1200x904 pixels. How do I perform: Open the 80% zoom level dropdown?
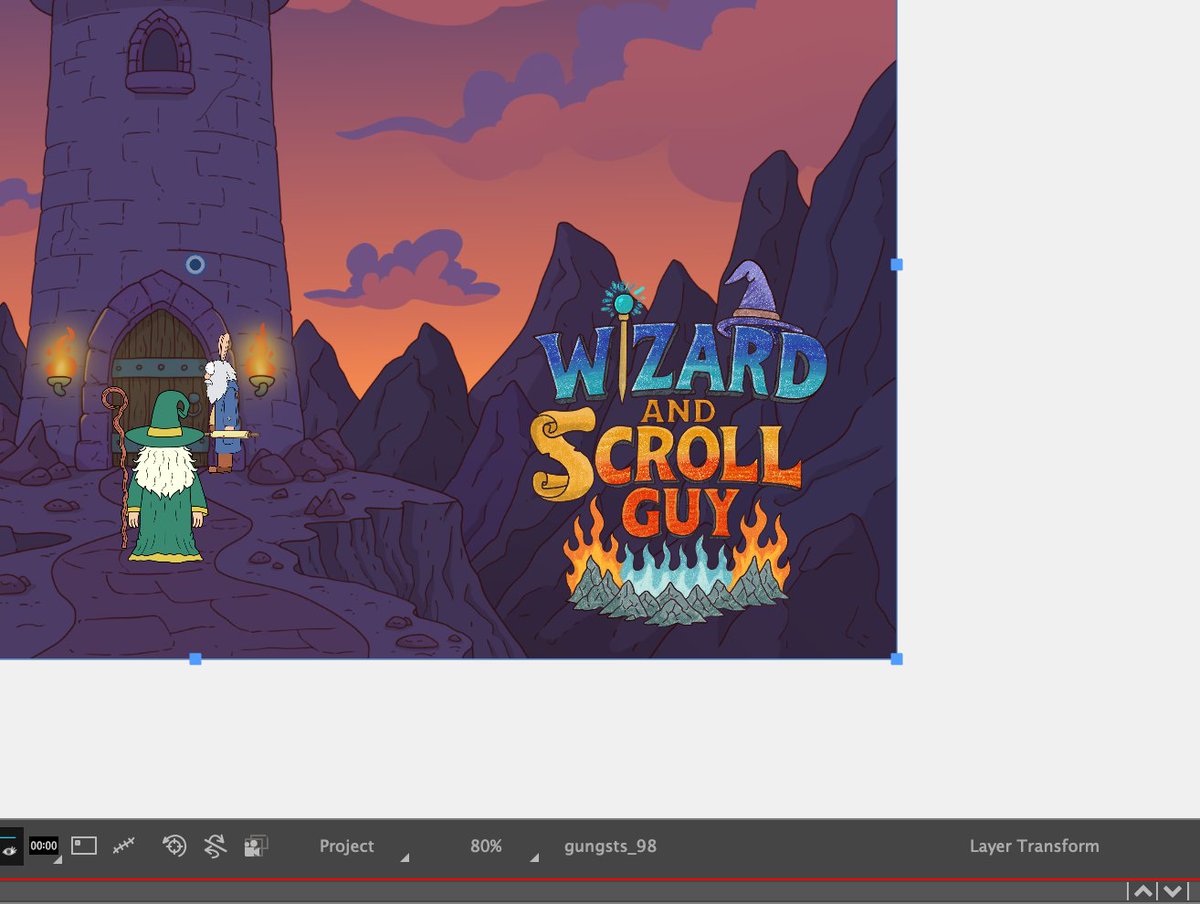504,847
